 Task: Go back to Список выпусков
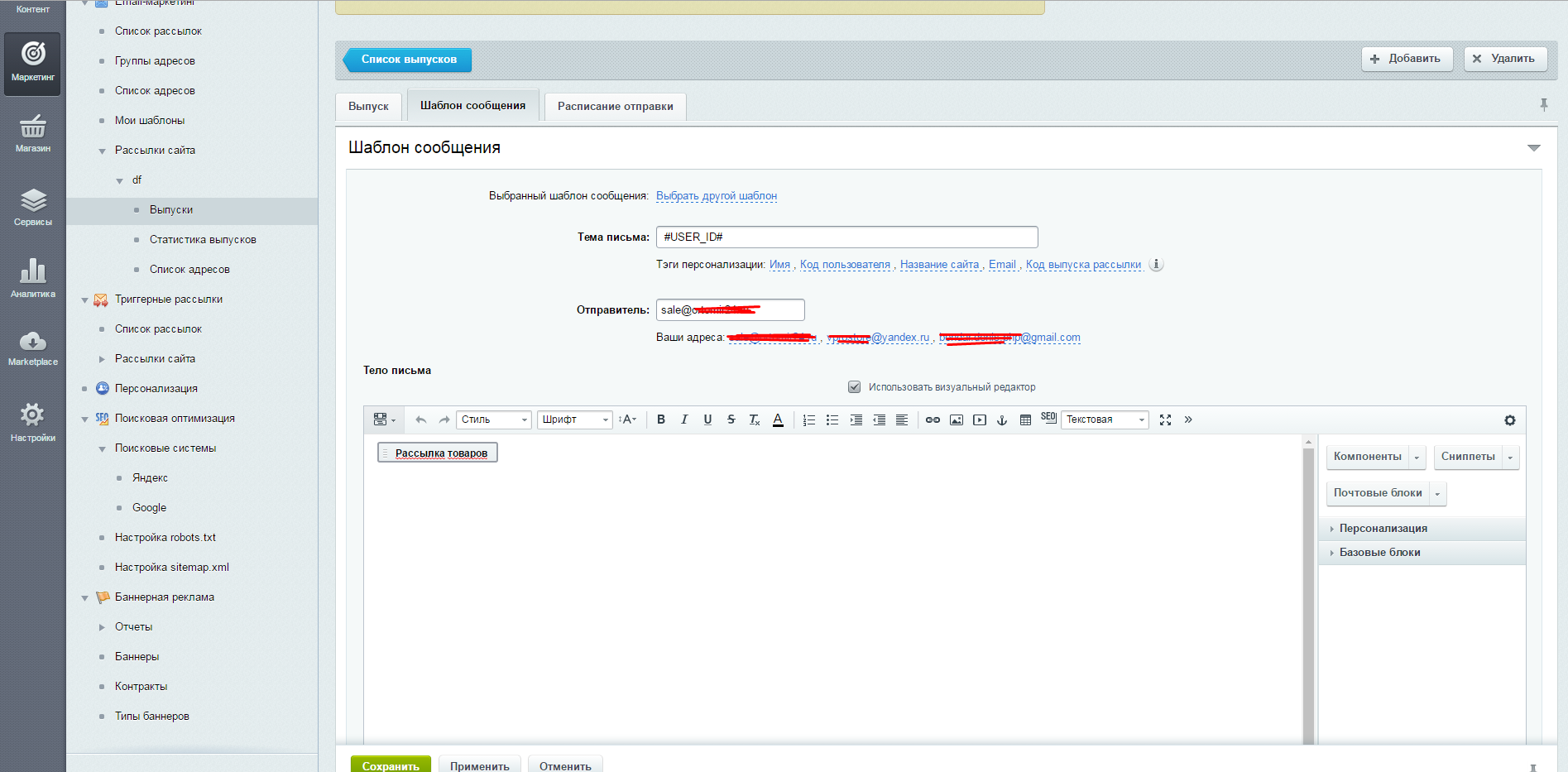[407, 60]
